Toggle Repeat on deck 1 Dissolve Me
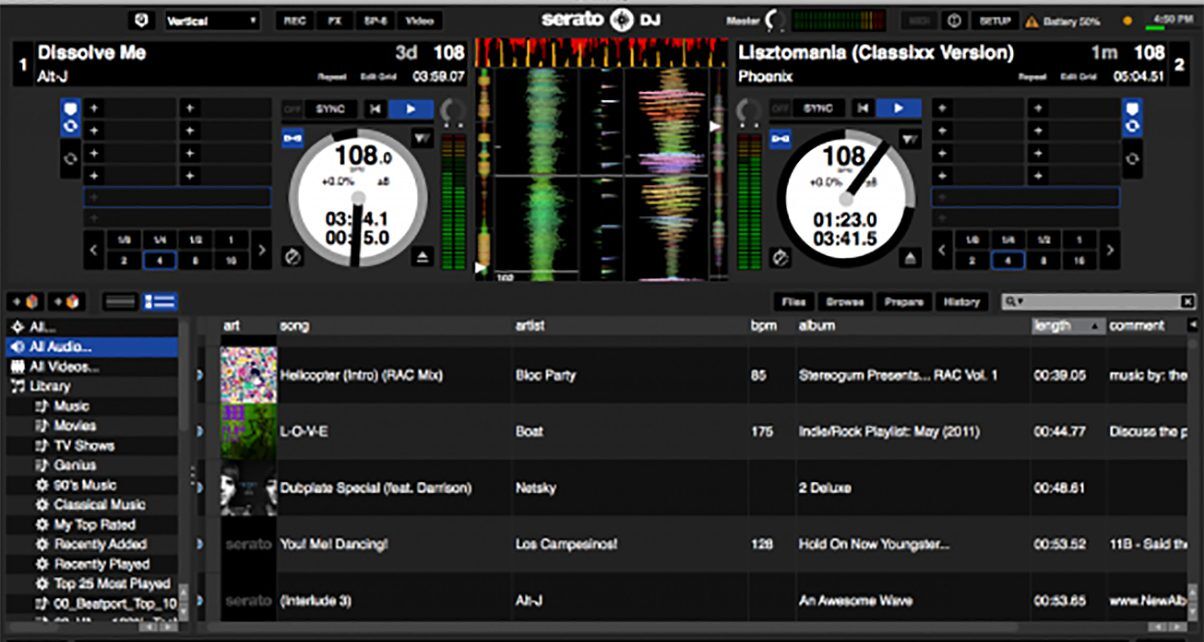The height and width of the screenshot is (642, 1204). [x=332, y=76]
